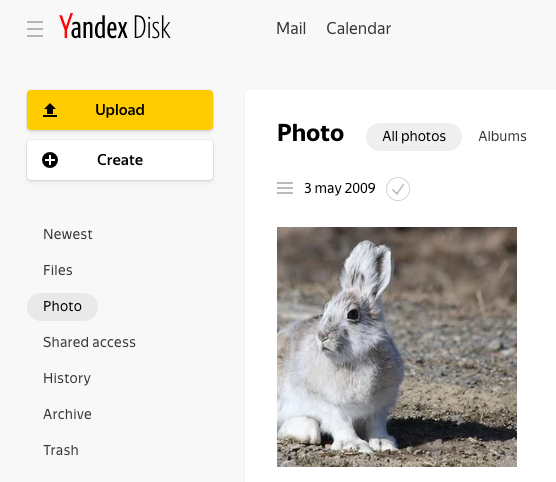This screenshot has width=556, height=482.
Task: Open Mail from the top navigation
Action: point(291,28)
